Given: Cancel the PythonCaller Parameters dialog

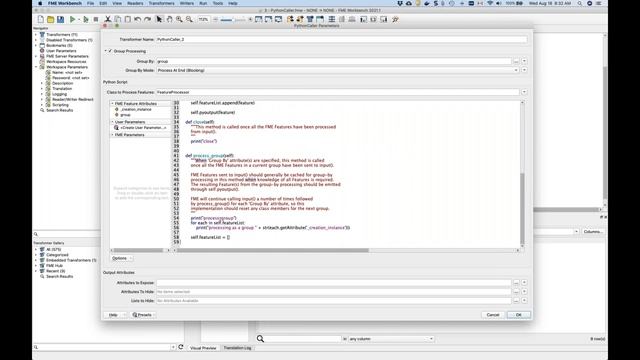Looking at the screenshot, I should 493,315.
